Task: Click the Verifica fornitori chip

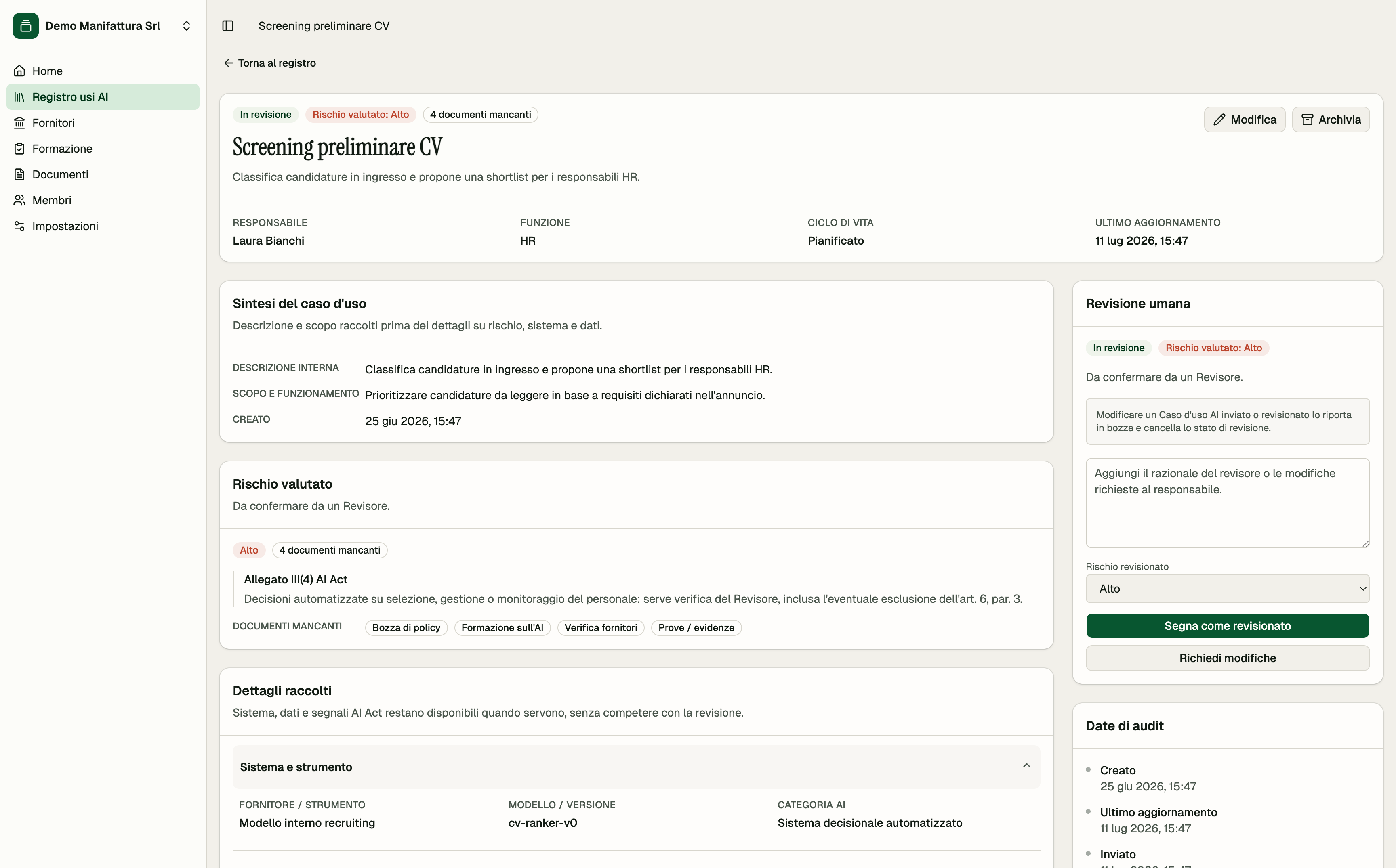Action: click(x=601, y=627)
